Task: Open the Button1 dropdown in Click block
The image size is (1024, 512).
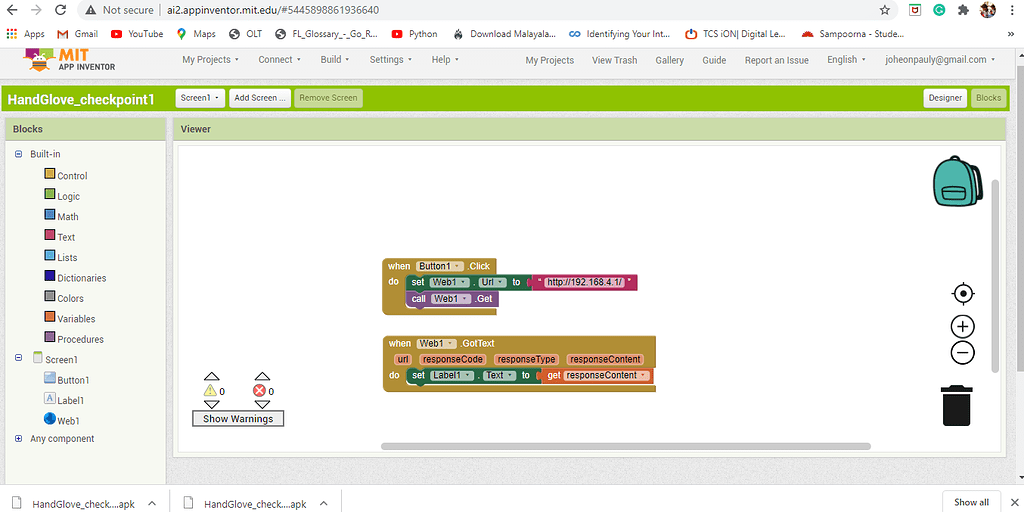Action: 441,266
